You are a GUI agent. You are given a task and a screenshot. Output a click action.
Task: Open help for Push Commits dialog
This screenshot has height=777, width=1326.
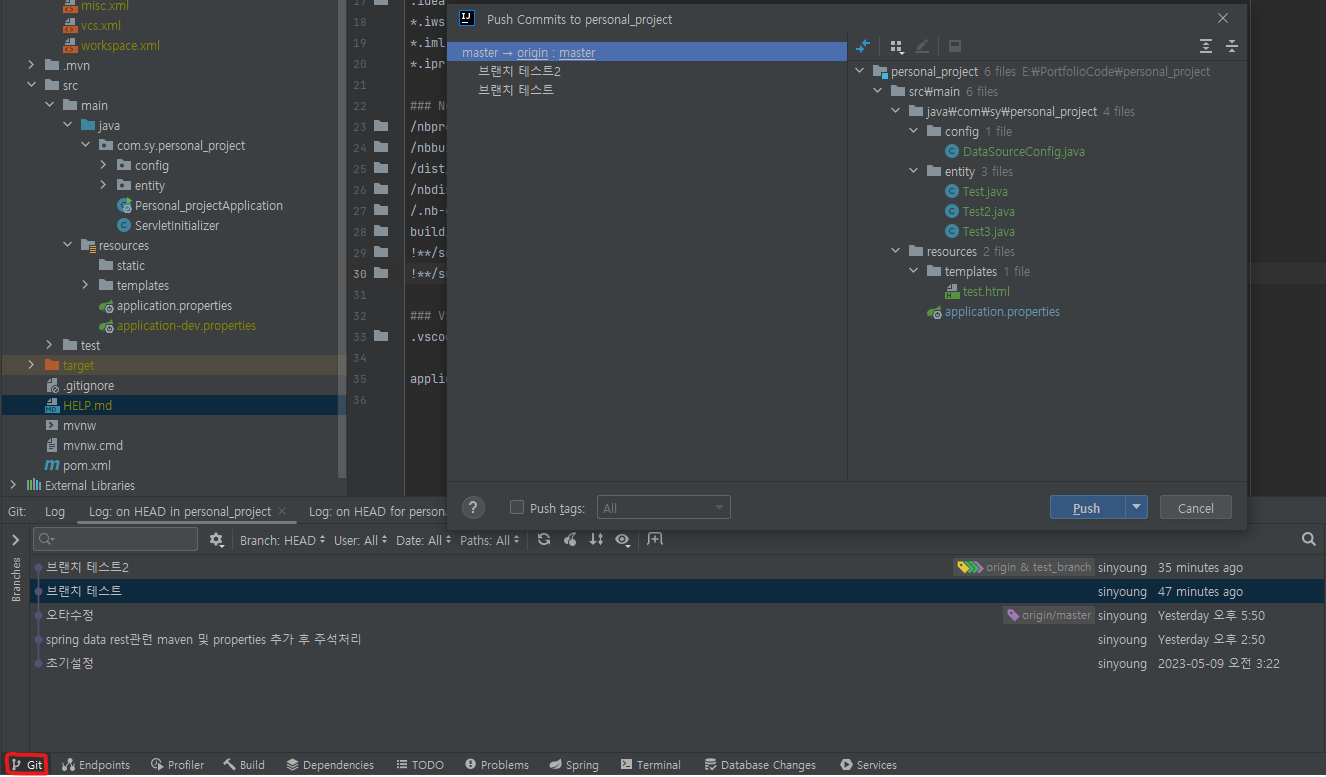click(474, 508)
